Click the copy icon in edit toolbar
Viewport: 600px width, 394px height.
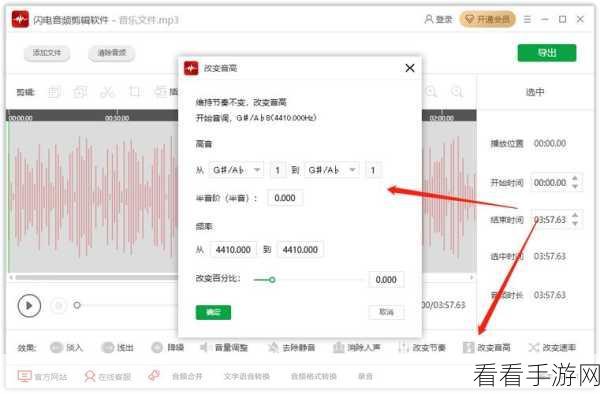coord(80,92)
